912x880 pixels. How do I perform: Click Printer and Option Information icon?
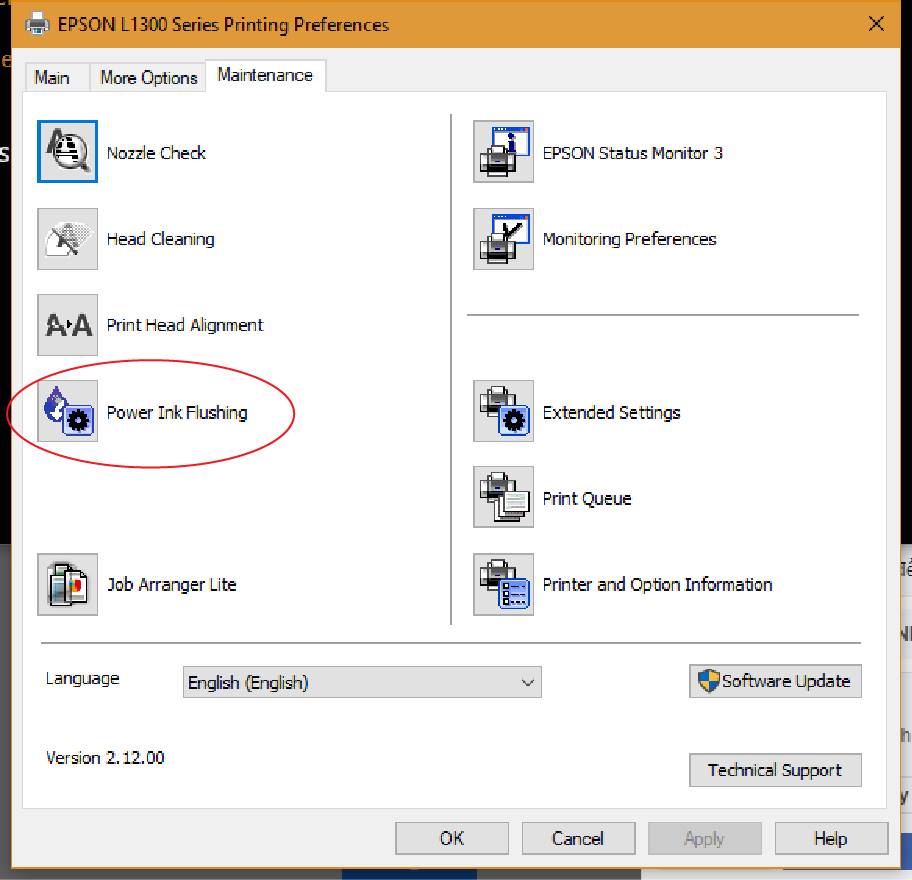[504, 585]
